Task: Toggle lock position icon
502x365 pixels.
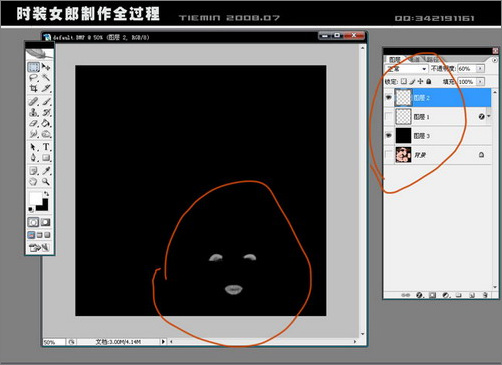Action: [420, 81]
